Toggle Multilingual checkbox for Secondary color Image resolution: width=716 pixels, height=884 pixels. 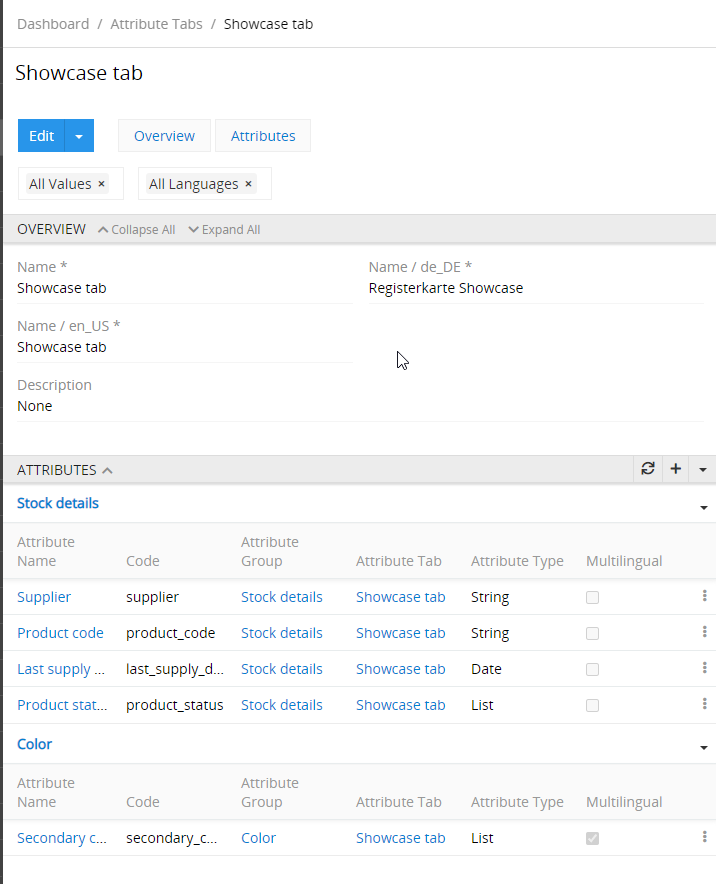pyautogui.click(x=592, y=838)
